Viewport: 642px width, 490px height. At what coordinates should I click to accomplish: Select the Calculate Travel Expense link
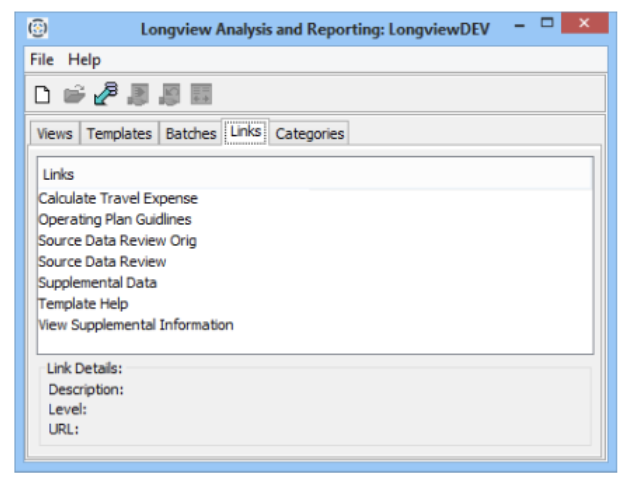[x=118, y=198]
